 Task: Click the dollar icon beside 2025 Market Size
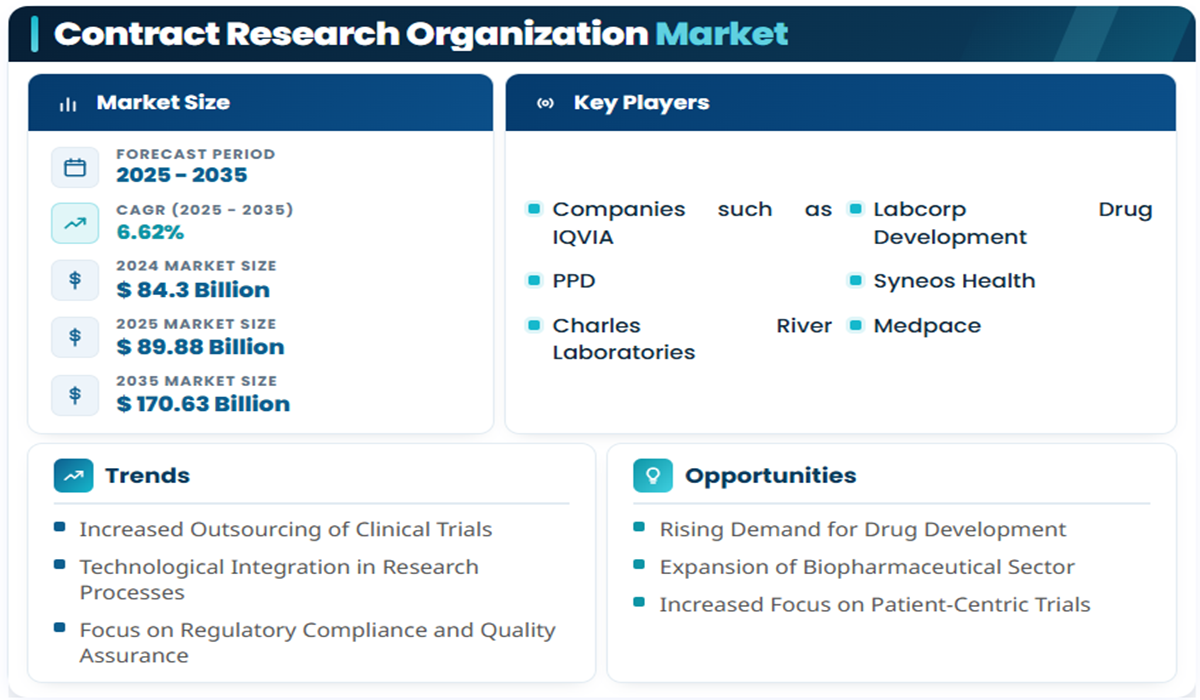75,337
